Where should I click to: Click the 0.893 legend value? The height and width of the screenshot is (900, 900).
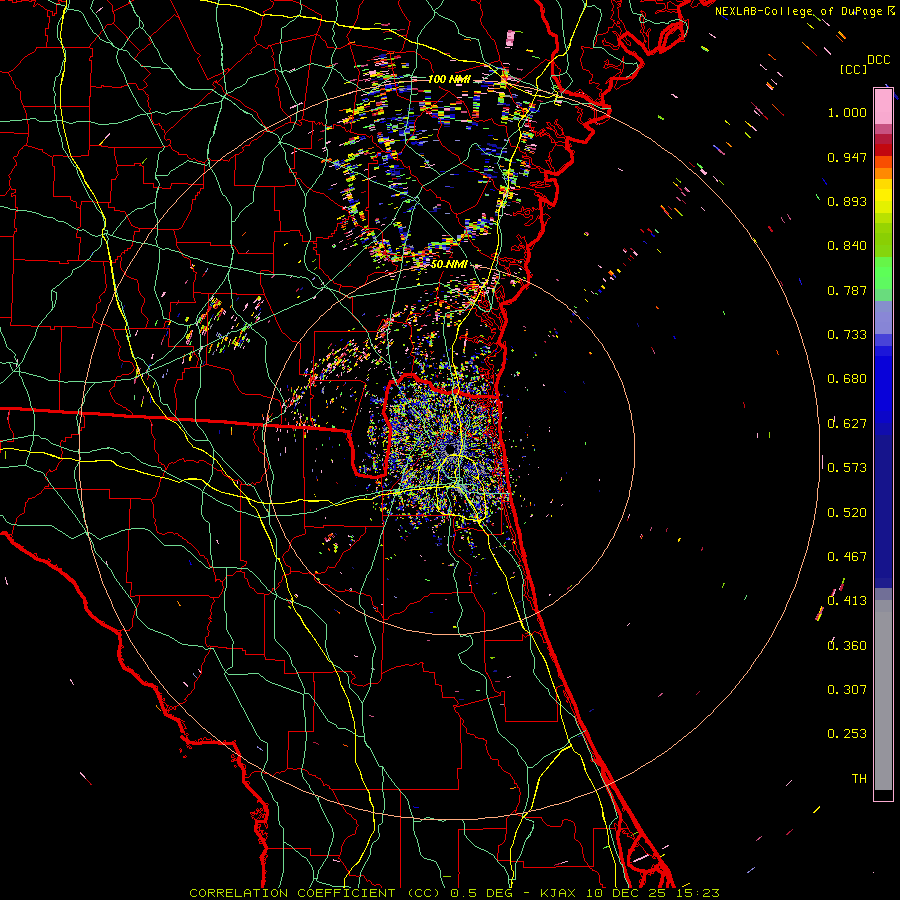coord(847,201)
